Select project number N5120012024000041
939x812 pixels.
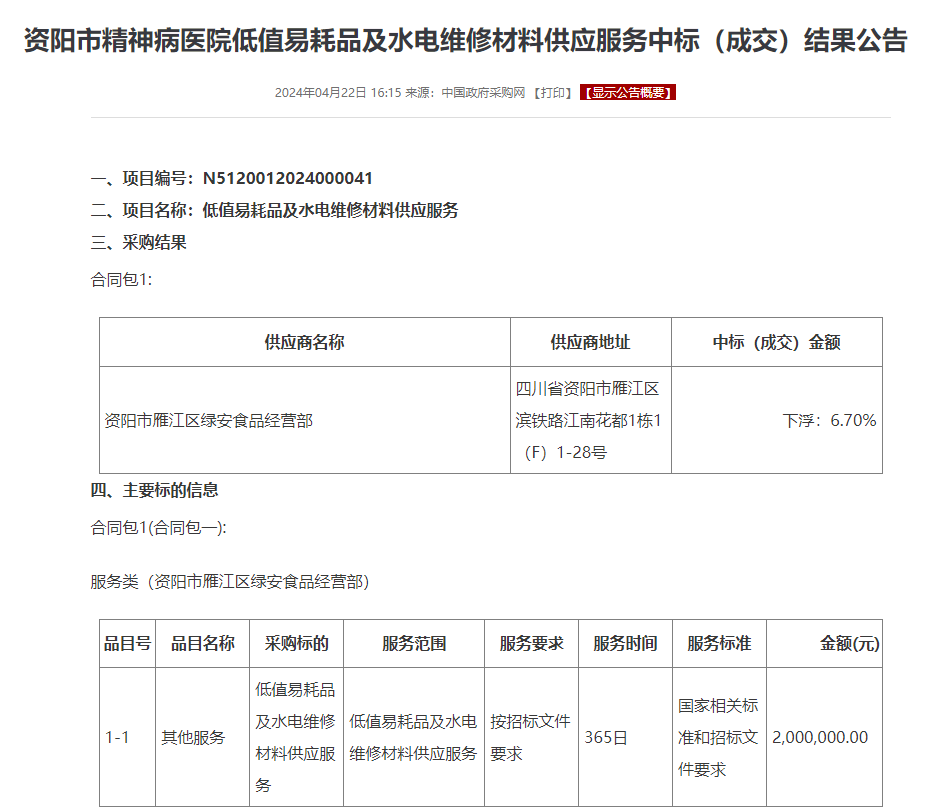pos(287,178)
